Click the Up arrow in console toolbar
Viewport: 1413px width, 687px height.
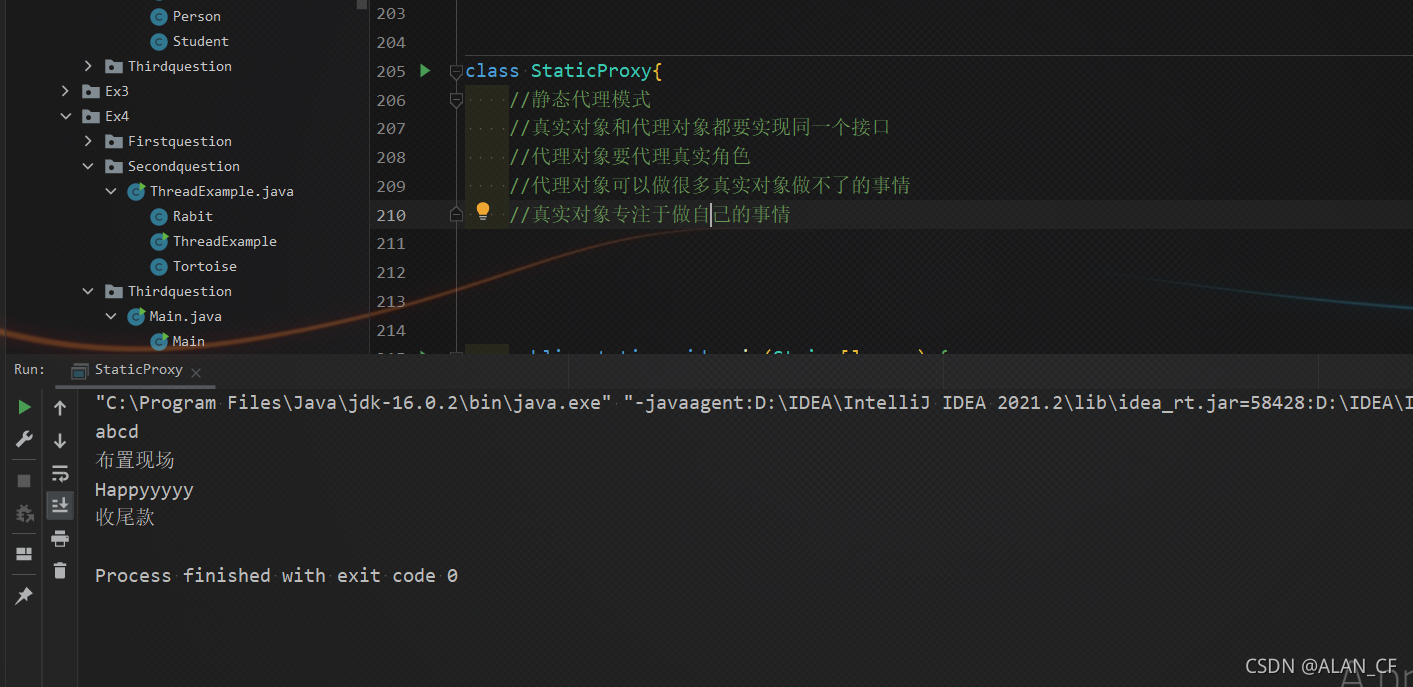pos(60,408)
